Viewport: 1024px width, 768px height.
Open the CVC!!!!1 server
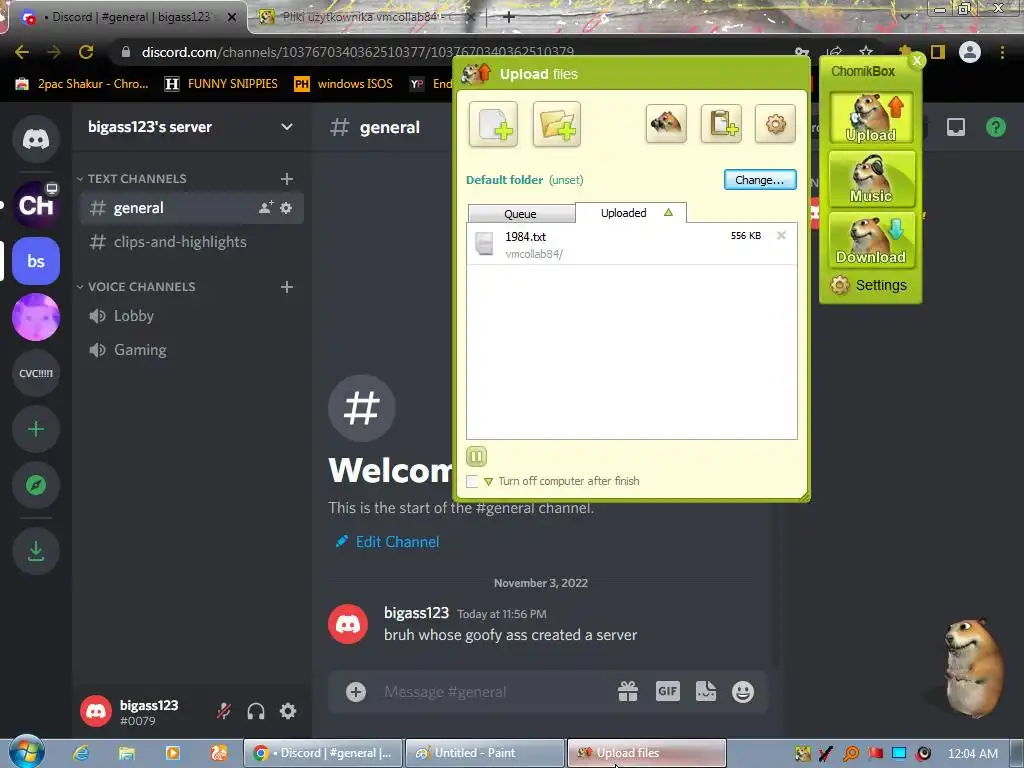[36, 374]
